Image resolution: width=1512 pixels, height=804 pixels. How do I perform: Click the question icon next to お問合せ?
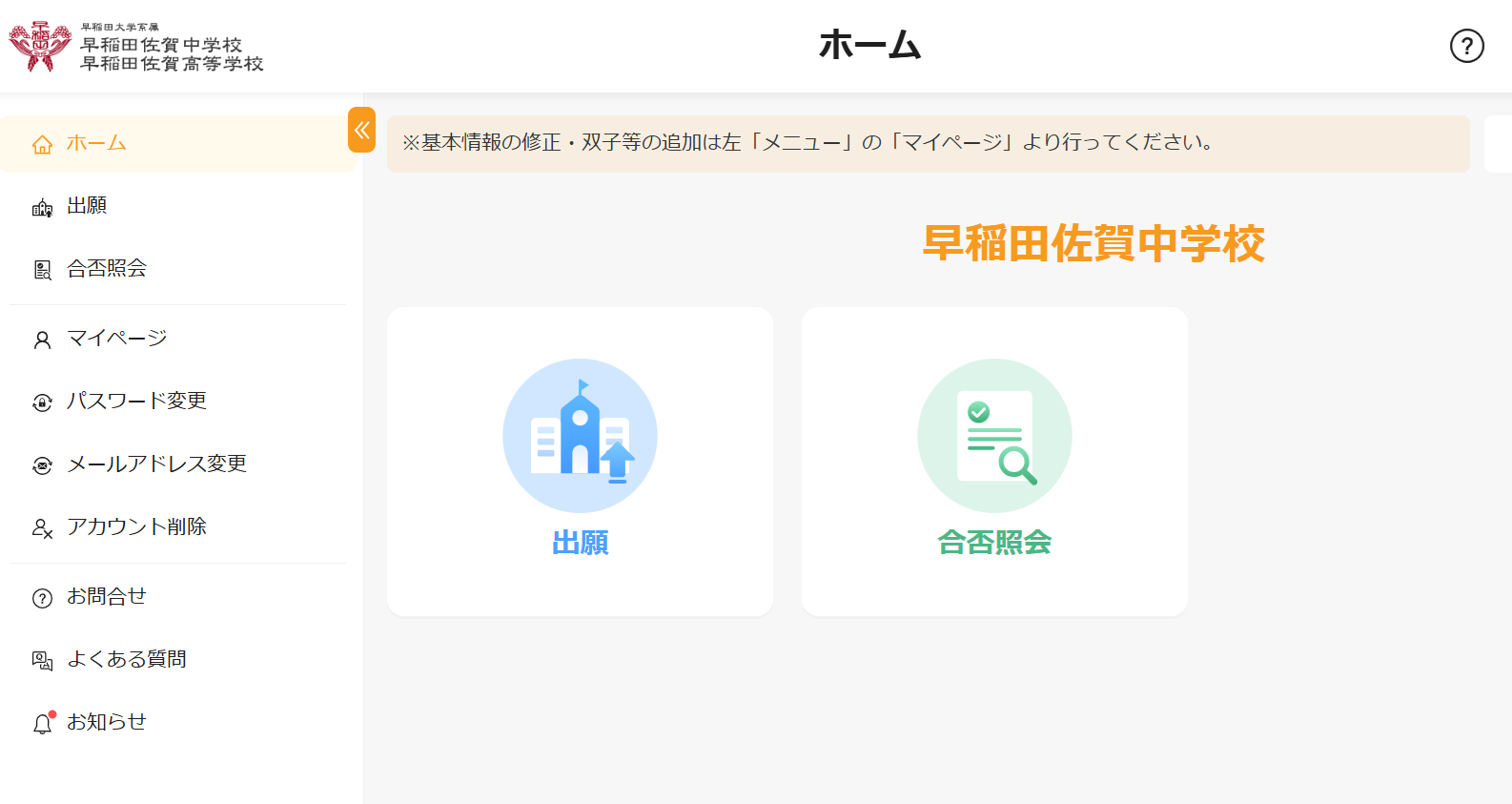click(x=42, y=598)
